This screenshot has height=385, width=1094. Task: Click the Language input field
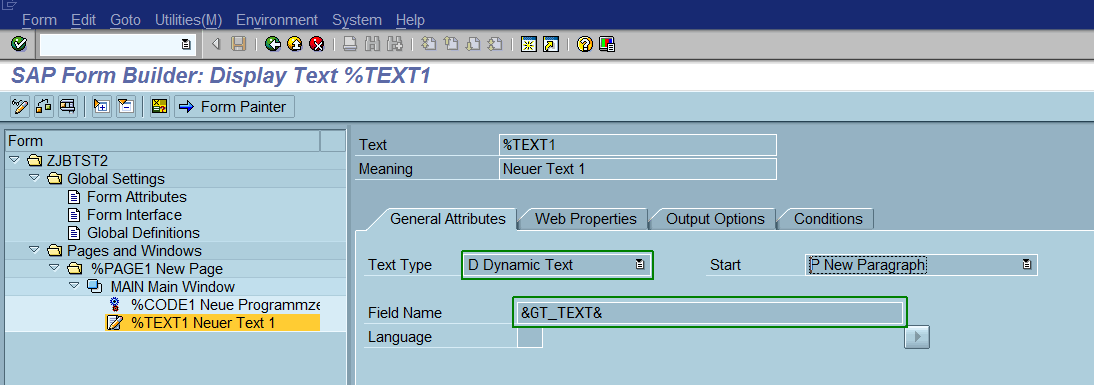pos(530,338)
